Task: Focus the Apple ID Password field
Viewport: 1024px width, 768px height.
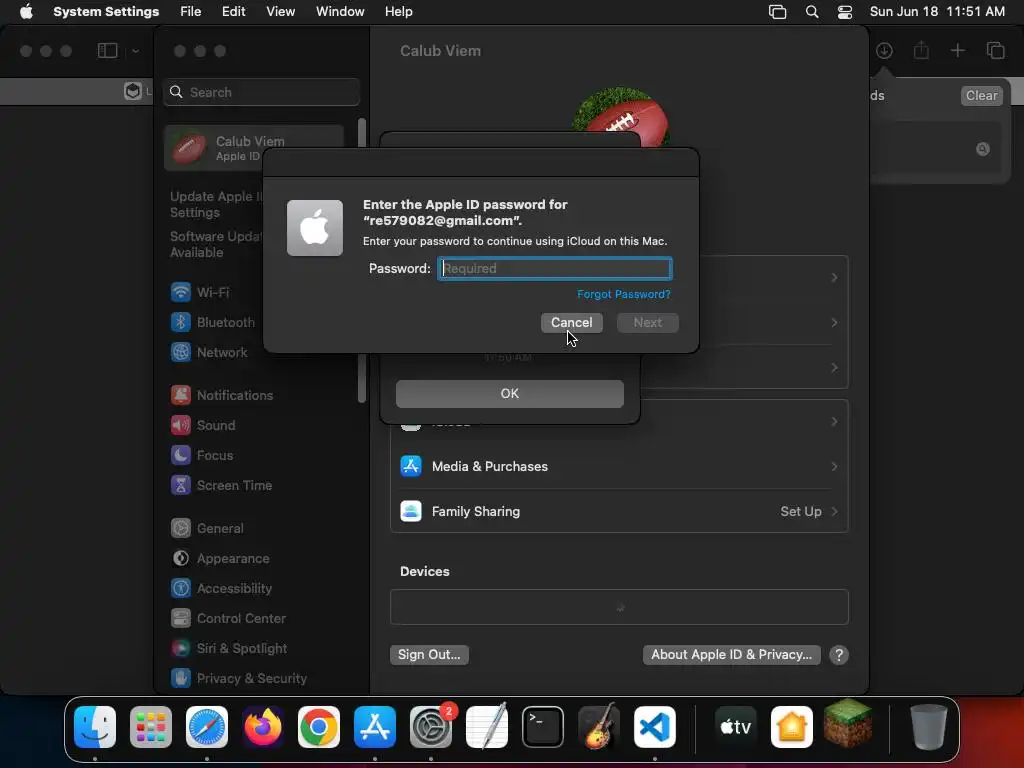Action: tap(554, 268)
